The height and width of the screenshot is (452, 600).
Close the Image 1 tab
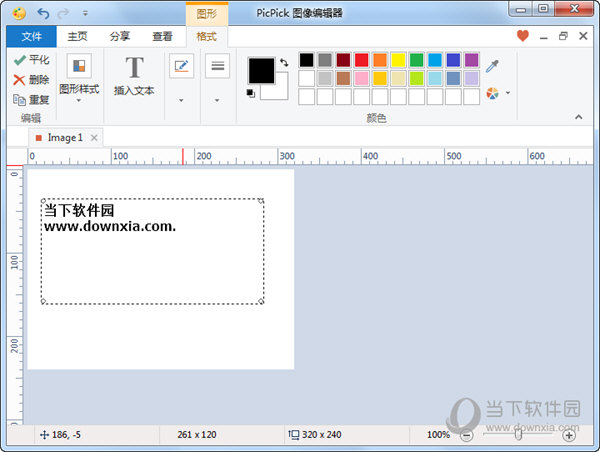pos(94,138)
